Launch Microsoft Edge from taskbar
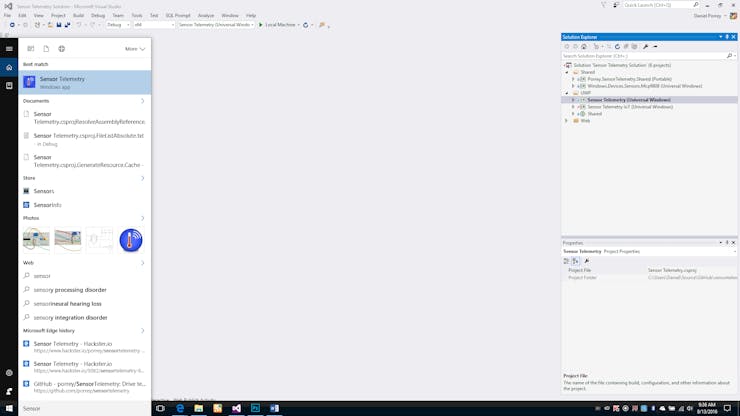Image resolution: width=740 pixels, height=416 pixels. pyautogui.click(x=180, y=408)
